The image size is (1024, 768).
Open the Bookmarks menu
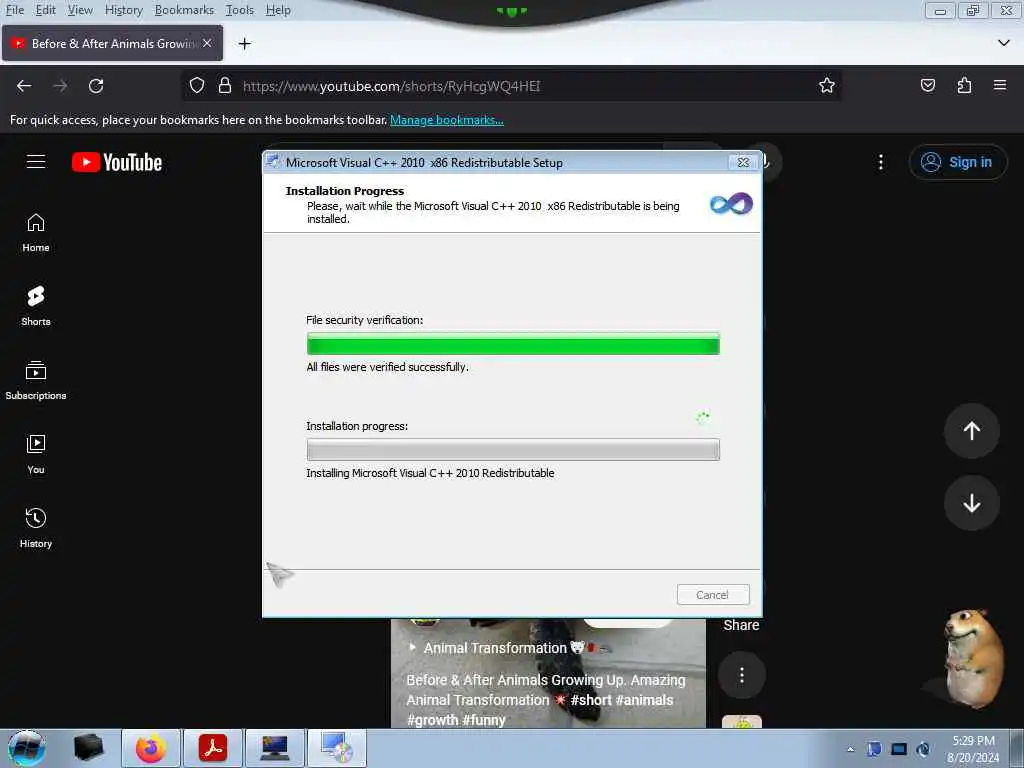click(x=184, y=10)
